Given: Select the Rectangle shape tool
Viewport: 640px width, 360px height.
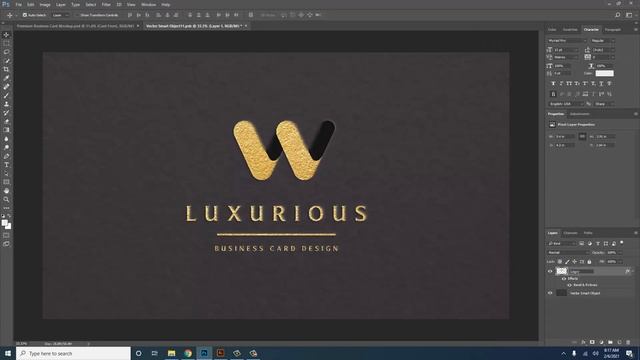Looking at the screenshot, I should click(6, 182).
